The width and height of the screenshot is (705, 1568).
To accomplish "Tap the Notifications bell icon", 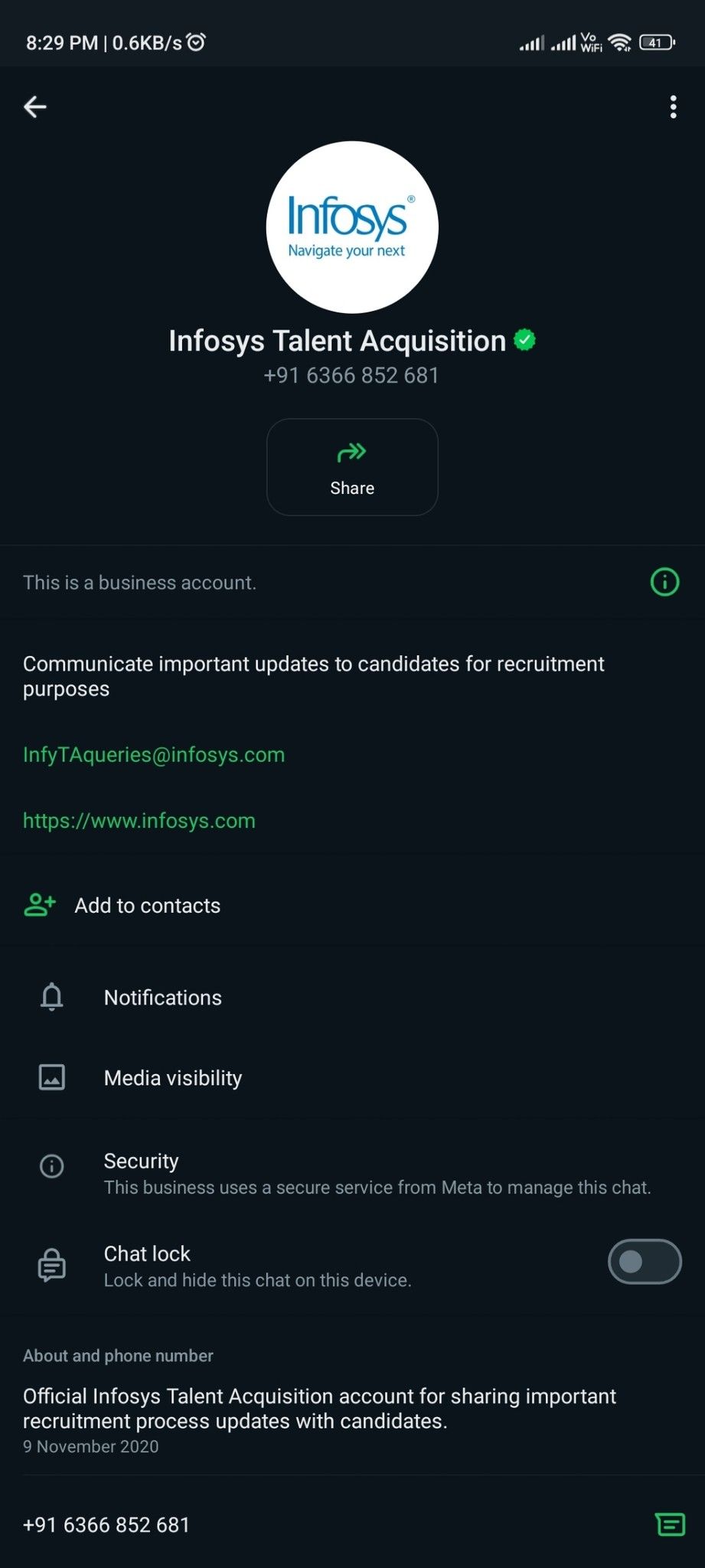I will coord(52,998).
